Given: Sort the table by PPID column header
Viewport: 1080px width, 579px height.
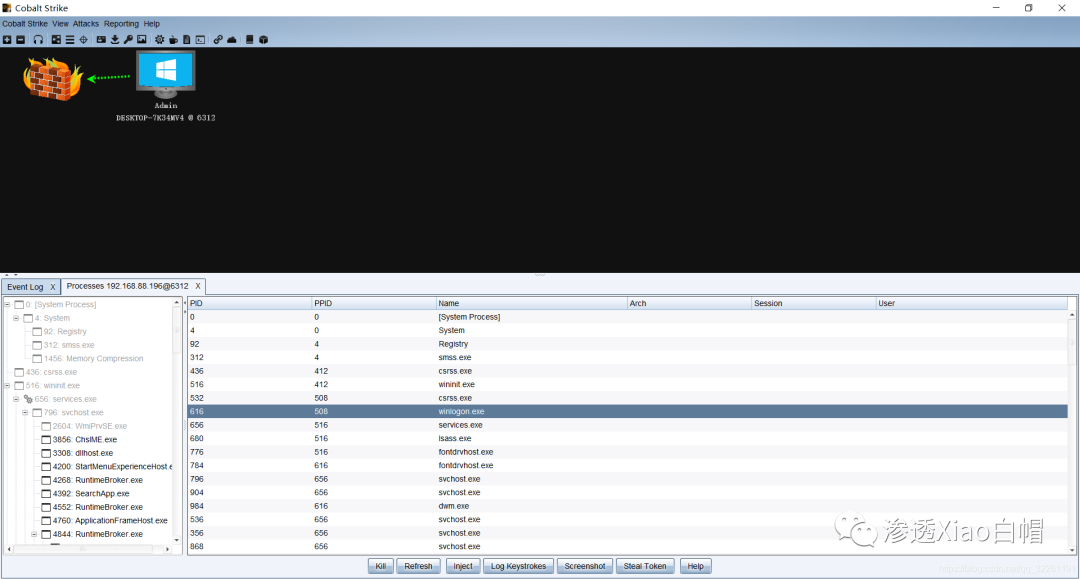Looking at the screenshot, I should tap(374, 304).
